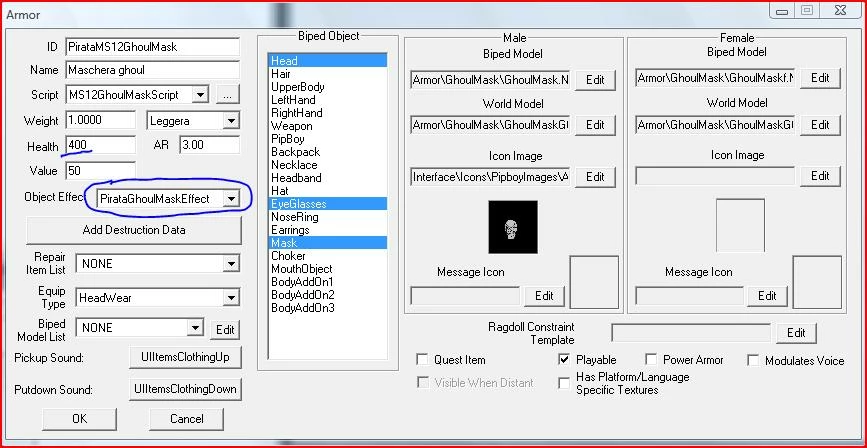Viewport: 867px width, 448px height.
Task: Confirm the dialog with OK
Action: click(x=80, y=419)
